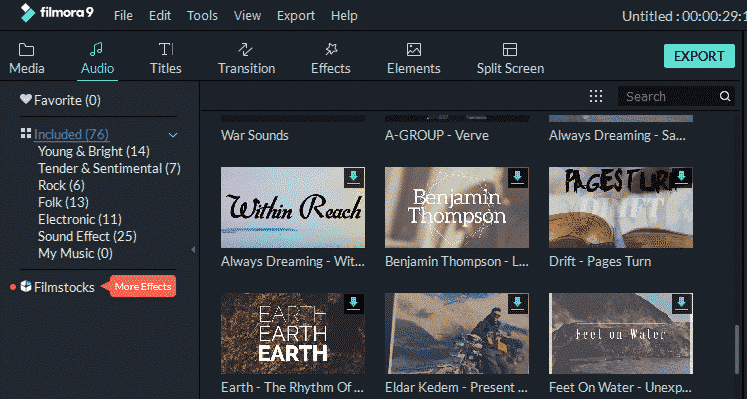The image size is (747, 399).
Task: Click the War Sounds label
Action: (x=255, y=135)
